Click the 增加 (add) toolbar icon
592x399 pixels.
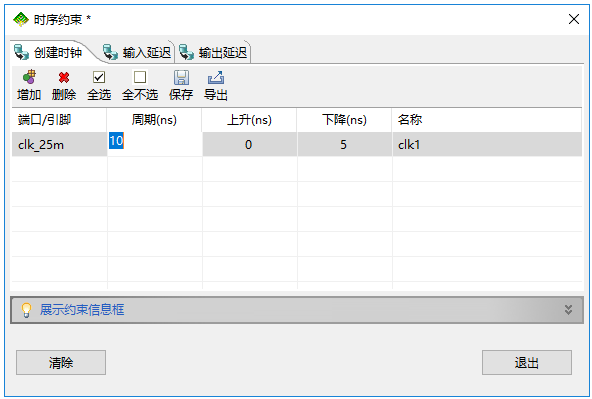click(x=29, y=77)
